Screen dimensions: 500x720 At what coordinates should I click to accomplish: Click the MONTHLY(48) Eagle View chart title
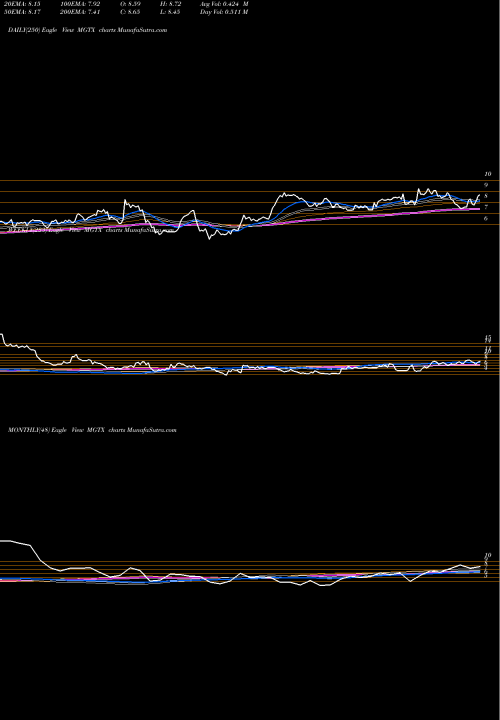pyautogui.click(x=92, y=430)
